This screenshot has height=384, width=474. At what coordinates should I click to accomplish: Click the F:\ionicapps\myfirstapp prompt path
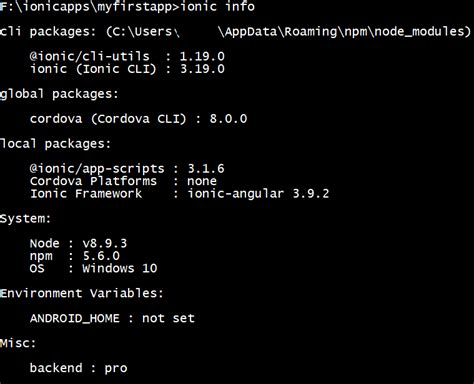[87, 7]
